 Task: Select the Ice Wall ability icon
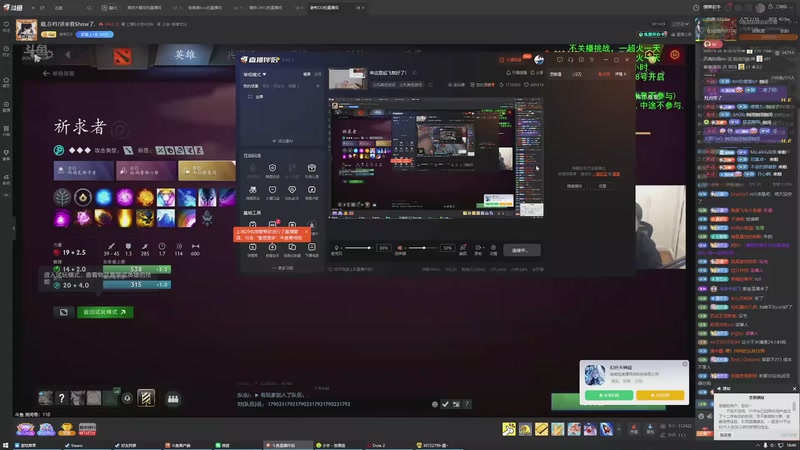[166, 218]
